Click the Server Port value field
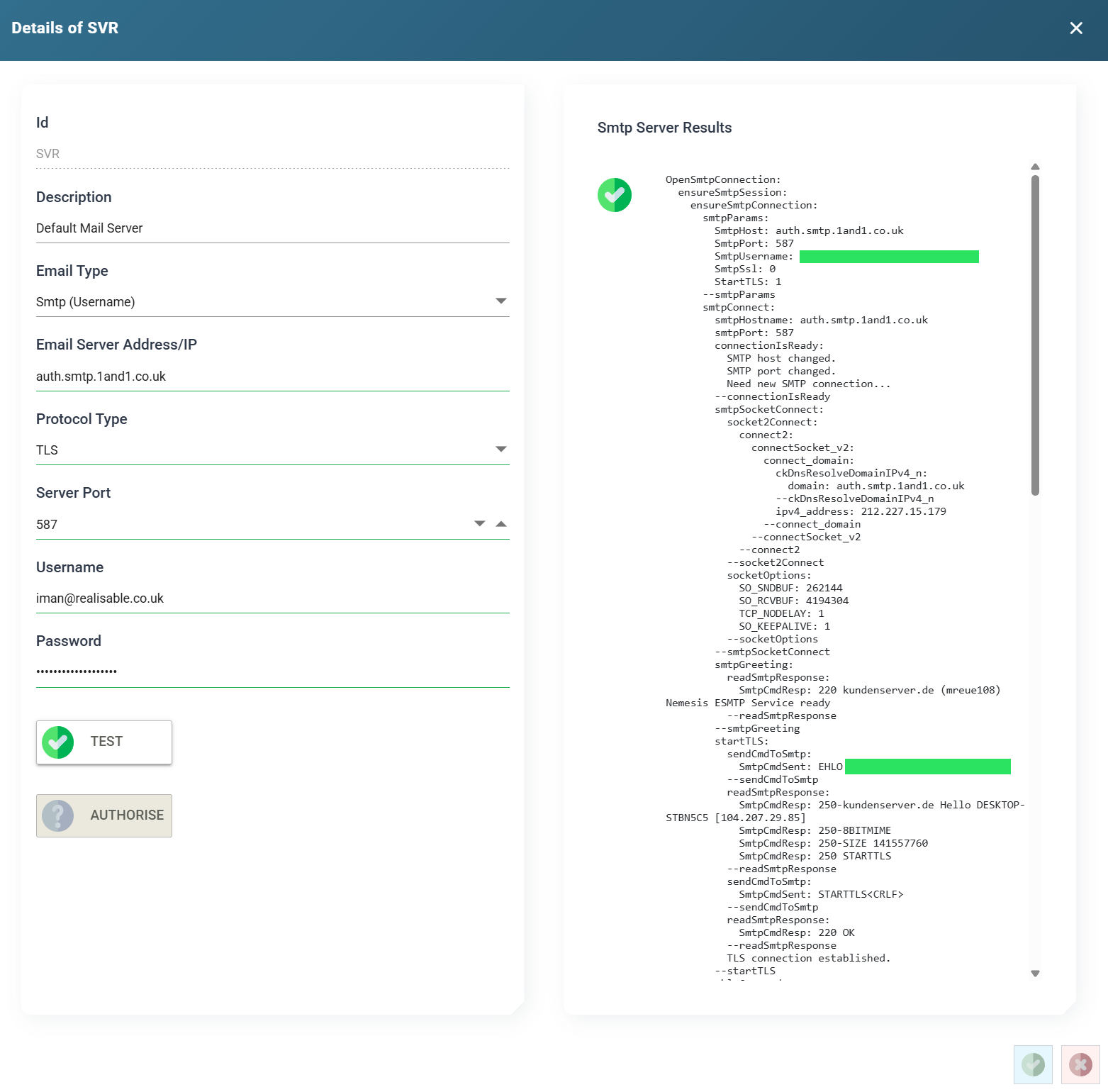The height and width of the screenshot is (1092, 1108). [x=248, y=525]
